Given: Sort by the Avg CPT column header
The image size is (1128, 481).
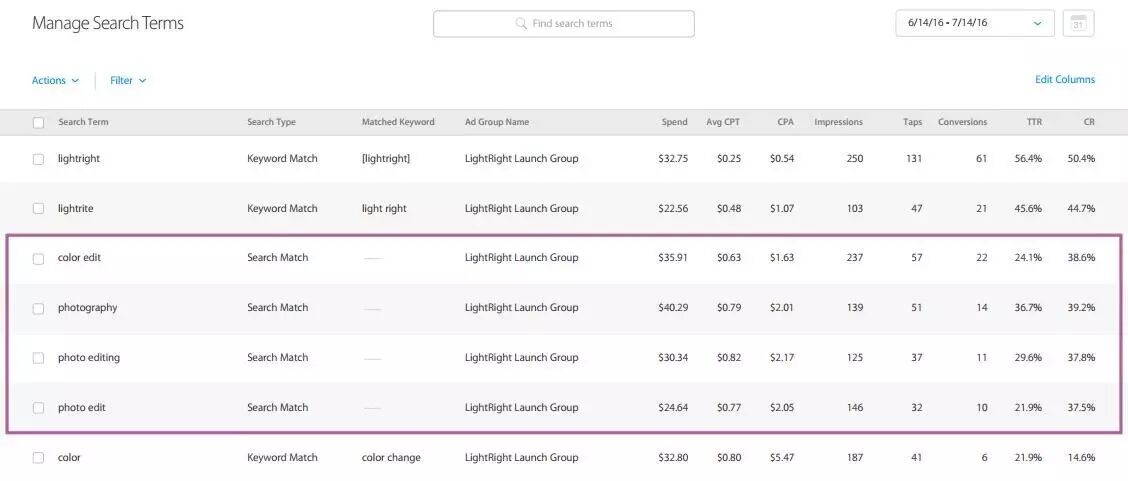Looking at the screenshot, I should 723,122.
